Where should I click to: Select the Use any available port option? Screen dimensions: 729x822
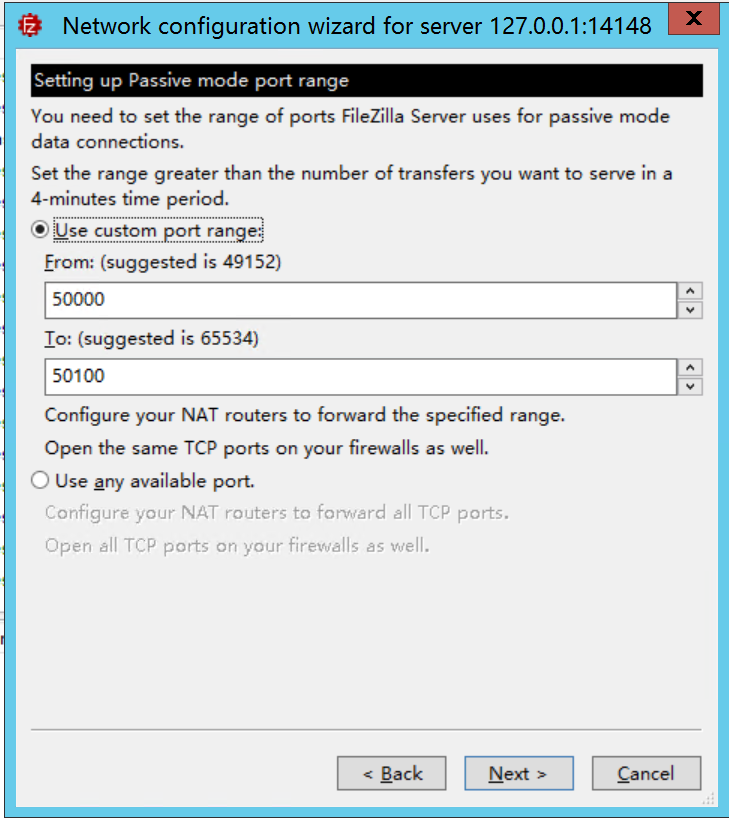(x=40, y=480)
